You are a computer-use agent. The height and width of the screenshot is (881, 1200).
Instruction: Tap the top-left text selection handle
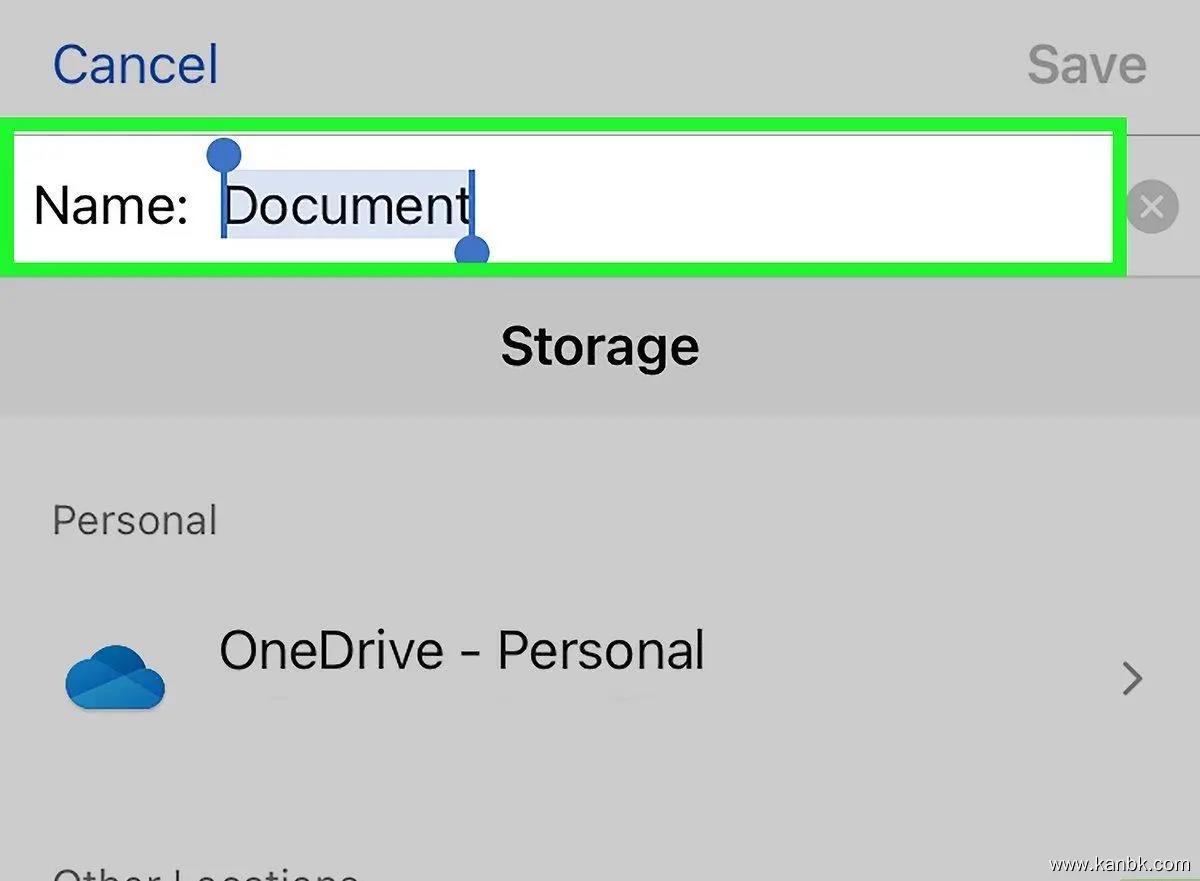[224, 155]
